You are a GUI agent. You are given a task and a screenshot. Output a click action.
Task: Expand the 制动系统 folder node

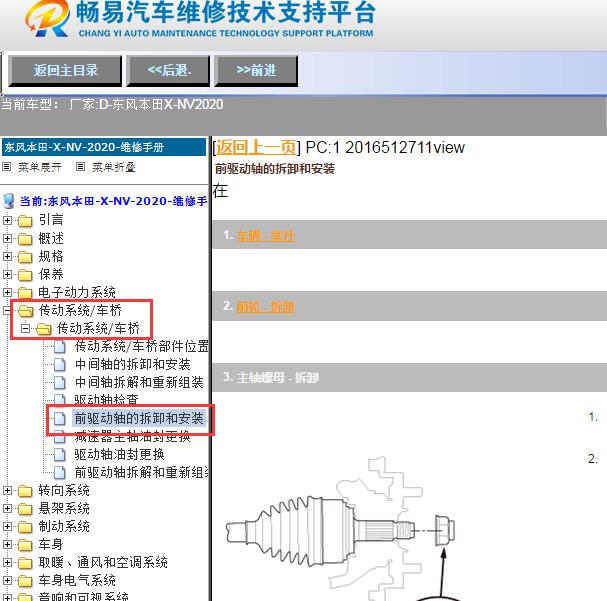(x=7, y=526)
